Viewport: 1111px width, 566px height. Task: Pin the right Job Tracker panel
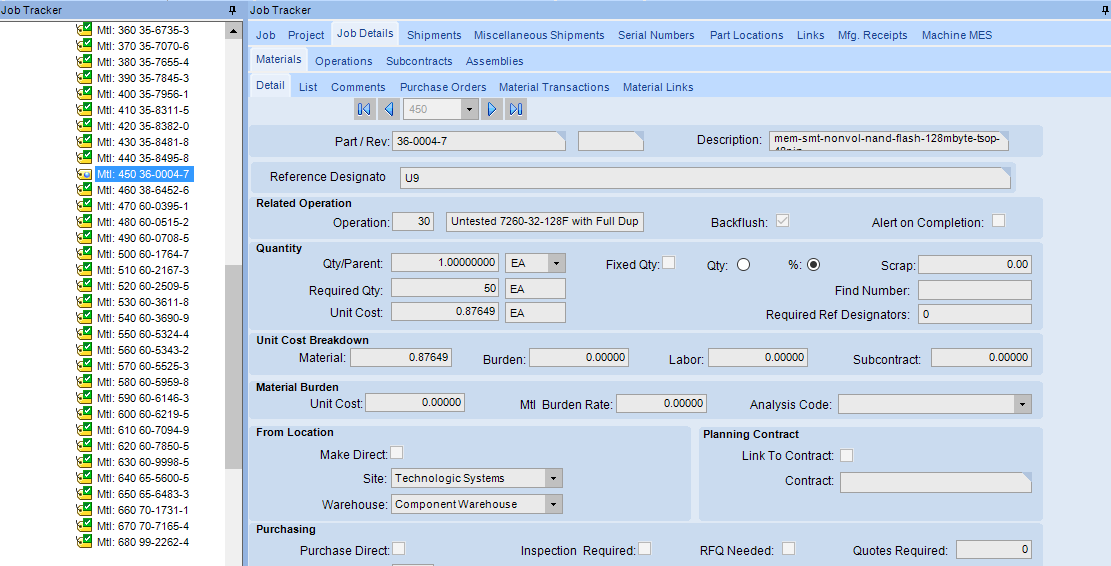1105,10
